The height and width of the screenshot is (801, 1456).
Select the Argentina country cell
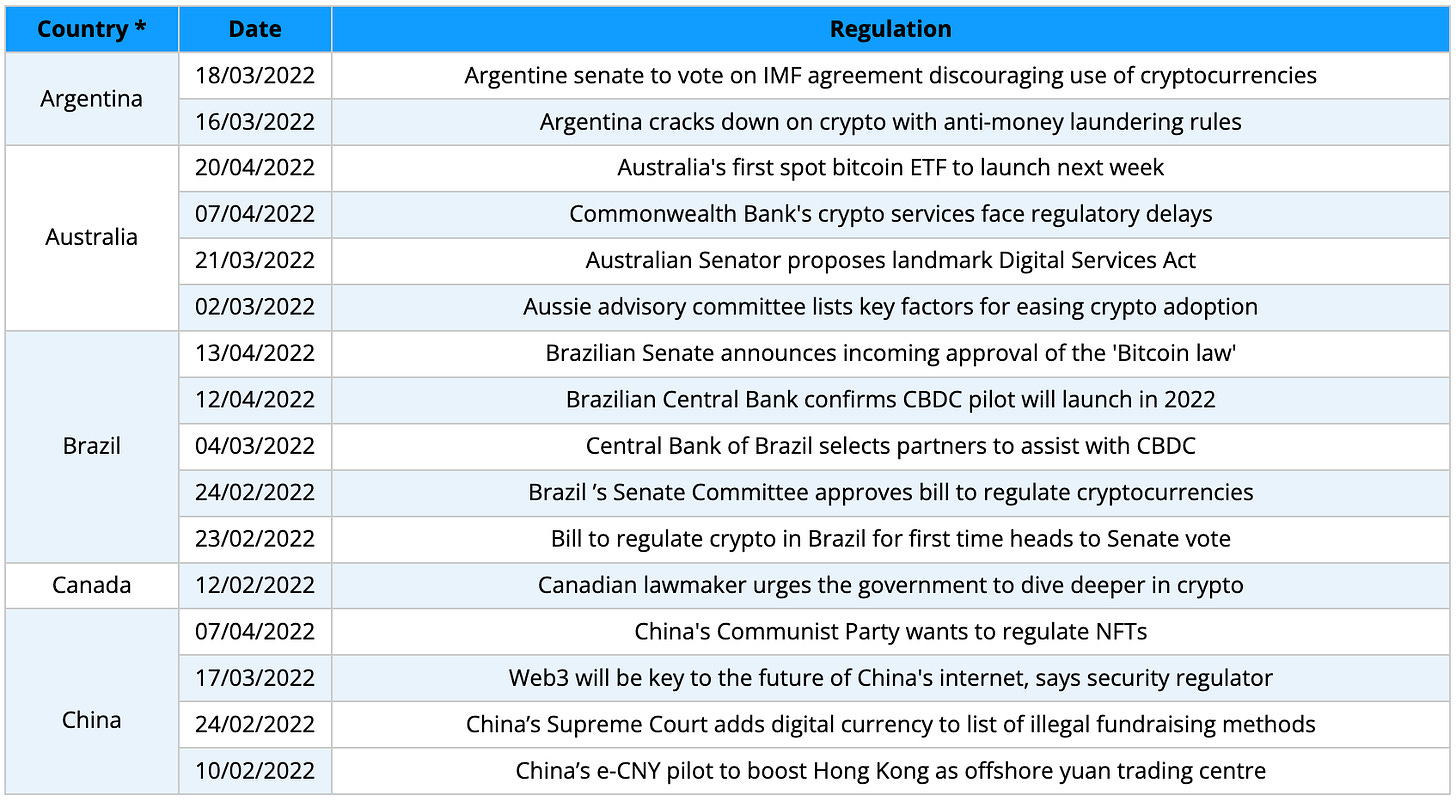(x=91, y=99)
